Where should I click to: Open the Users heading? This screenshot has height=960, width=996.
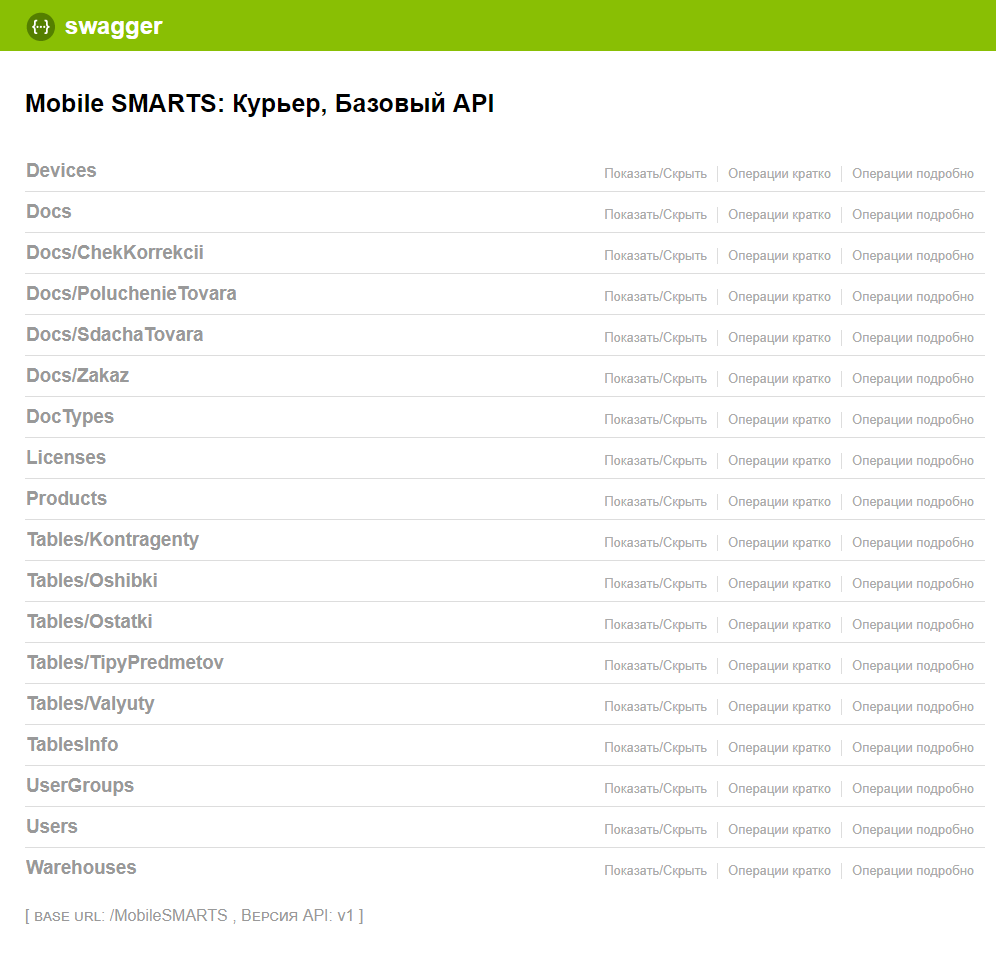click(x=52, y=827)
